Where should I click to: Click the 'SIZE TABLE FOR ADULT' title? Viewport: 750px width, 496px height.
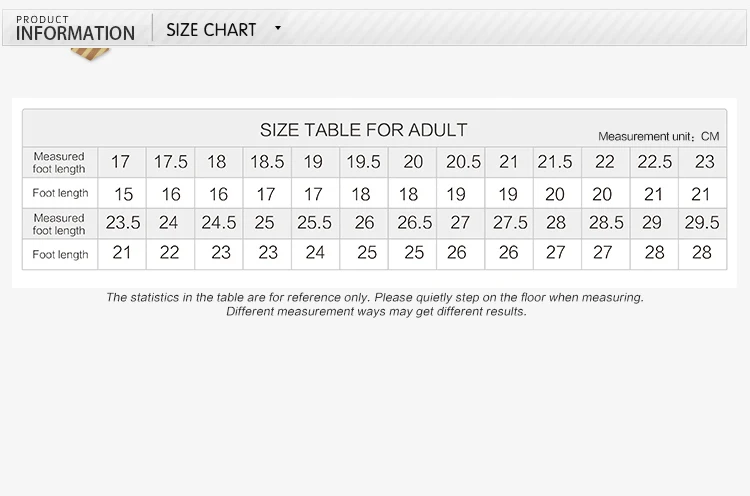pos(363,130)
